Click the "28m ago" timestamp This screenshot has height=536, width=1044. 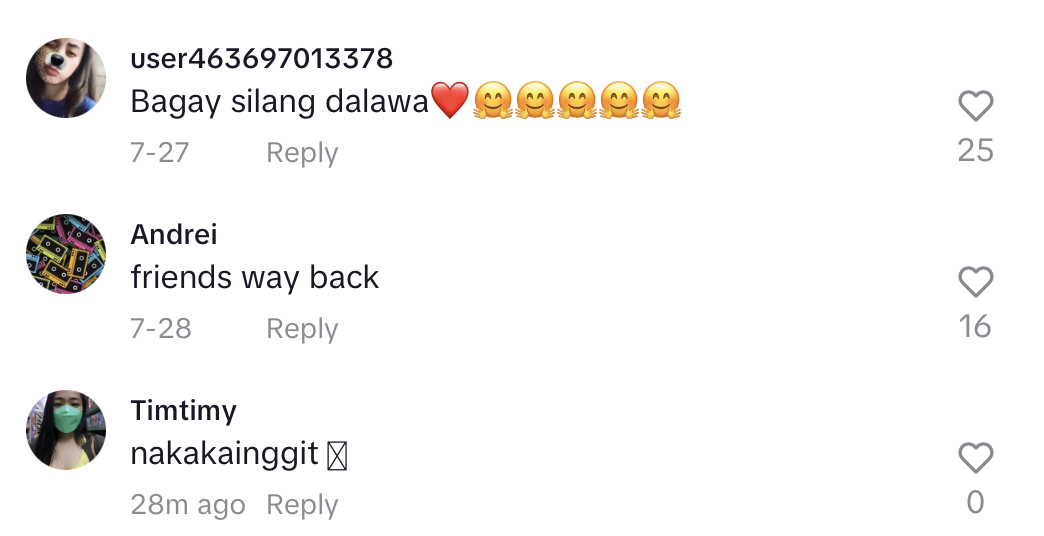pyautogui.click(x=188, y=505)
